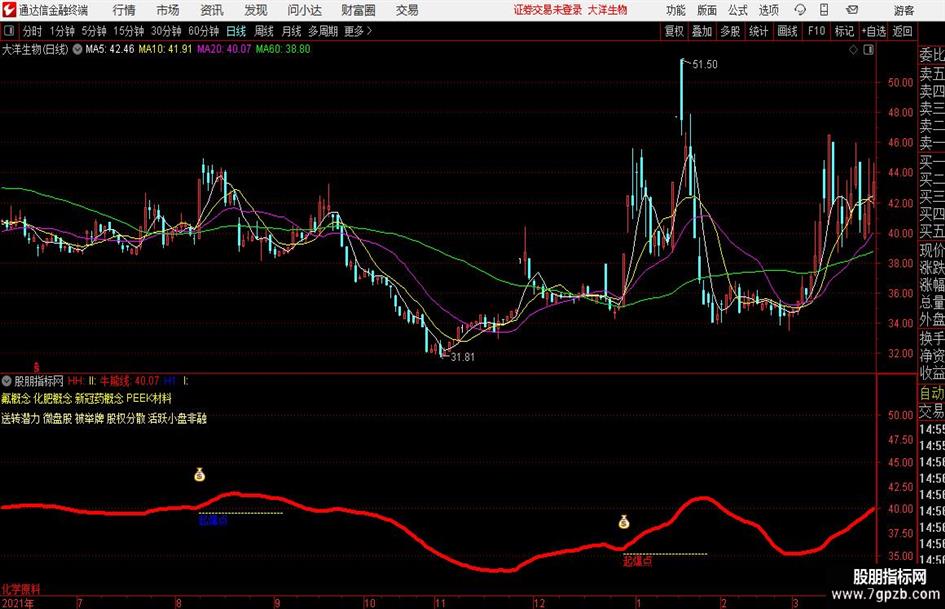Image resolution: width=945 pixels, height=609 pixels.
Task: Click the 多股 toolbar button
Action: coord(730,31)
